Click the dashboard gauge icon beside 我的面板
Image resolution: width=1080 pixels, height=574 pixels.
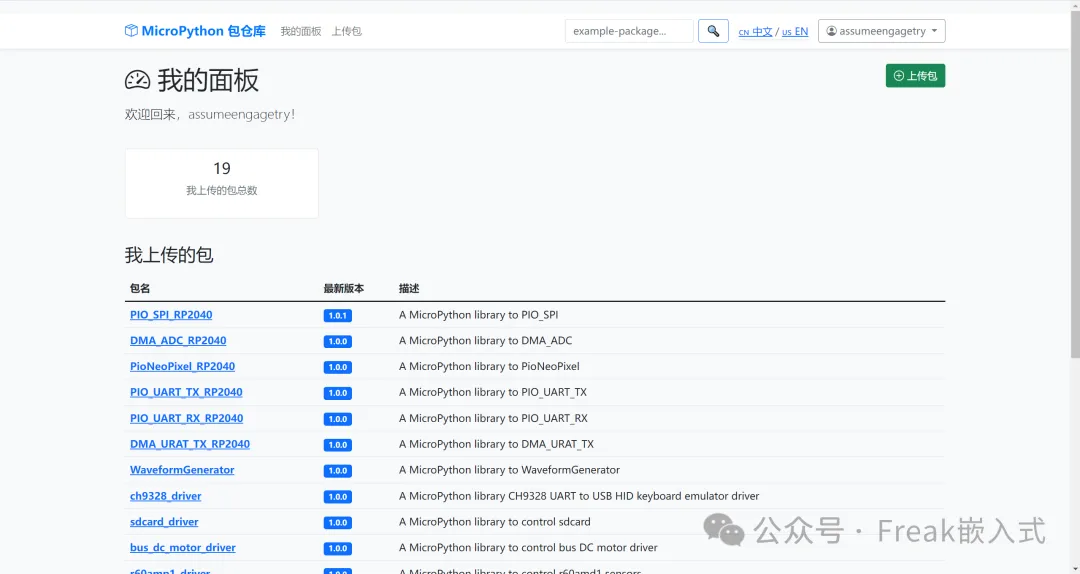click(x=137, y=81)
